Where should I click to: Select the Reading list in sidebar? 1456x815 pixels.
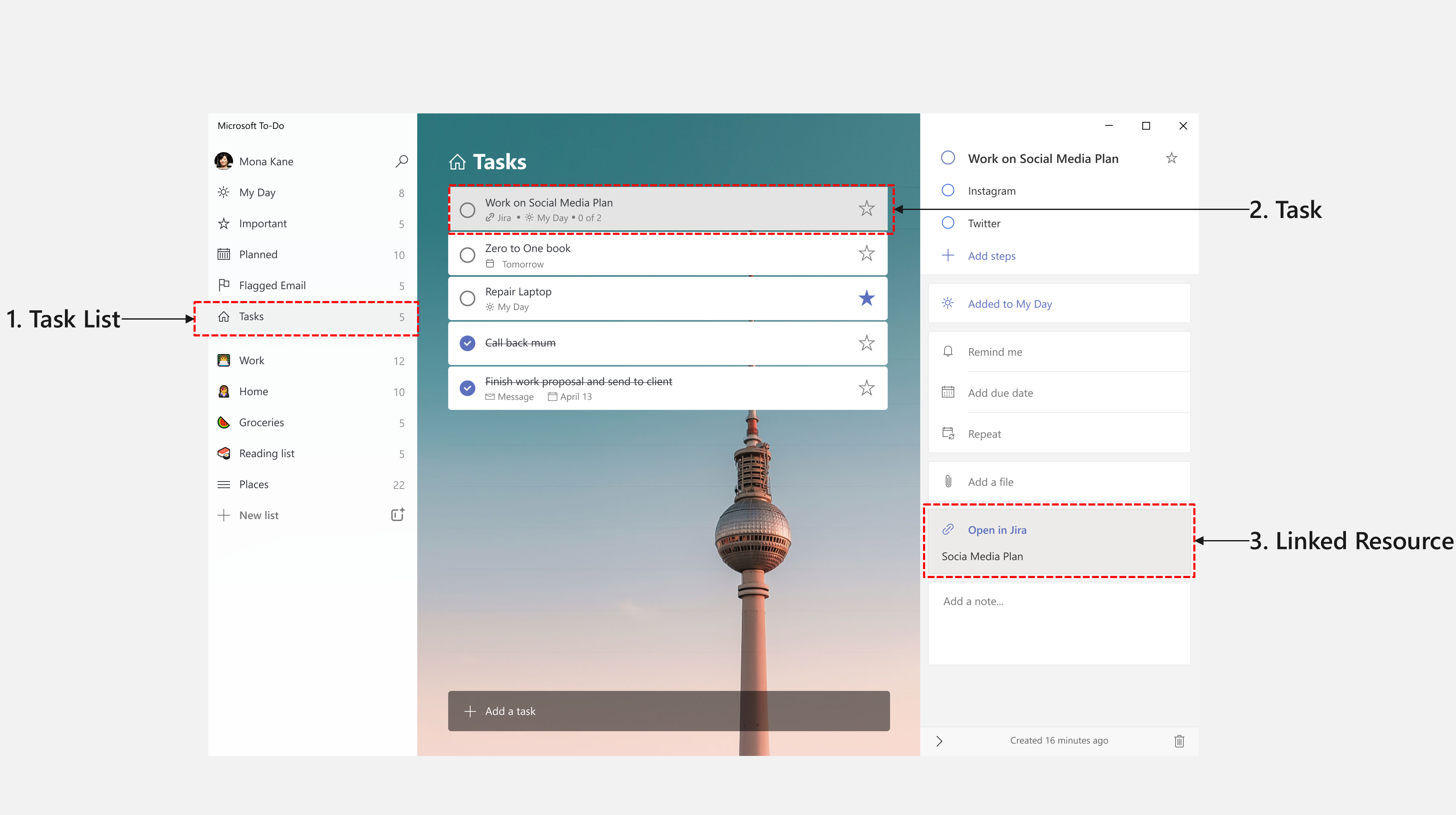point(267,452)
